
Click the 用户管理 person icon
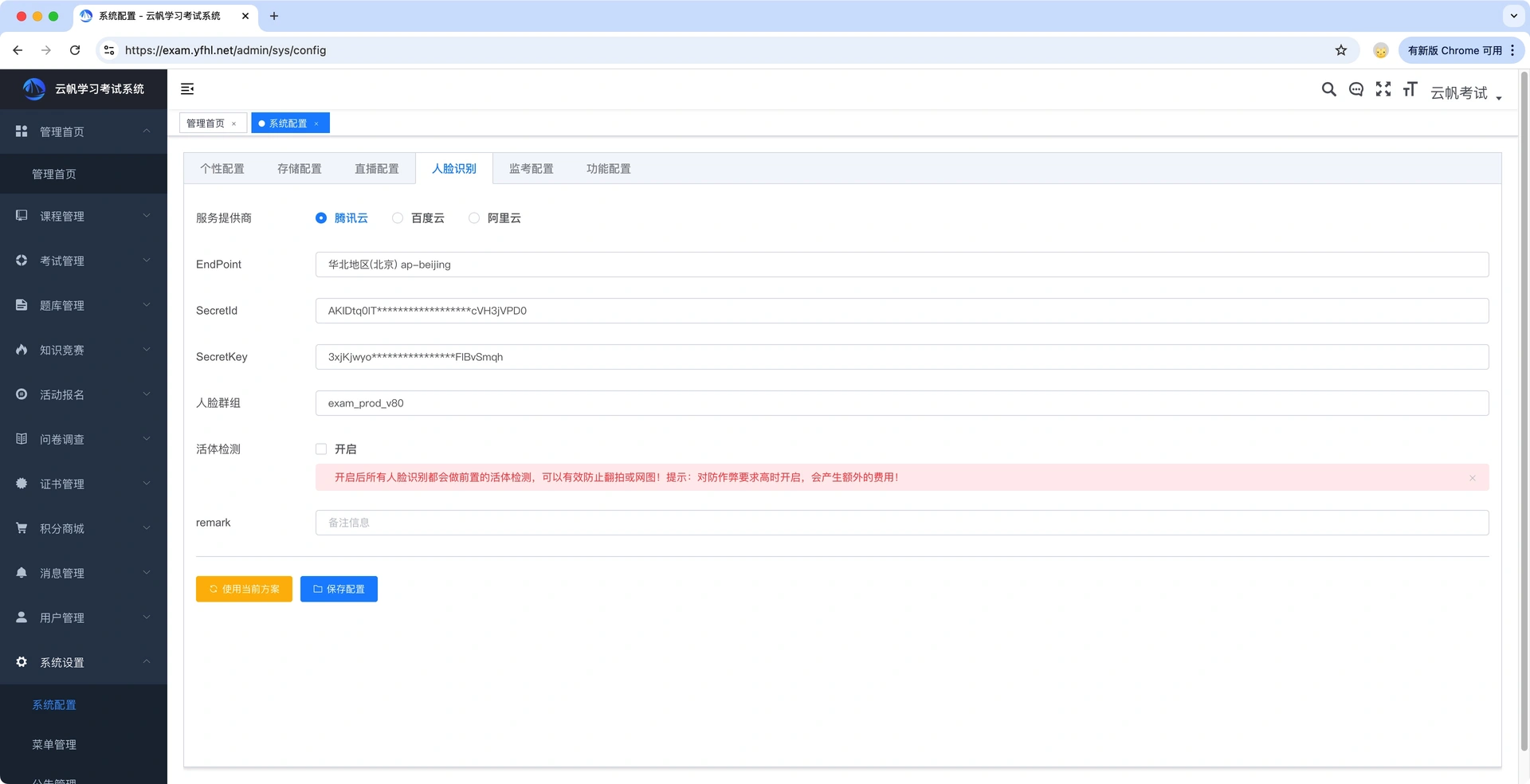pos(22,617)
